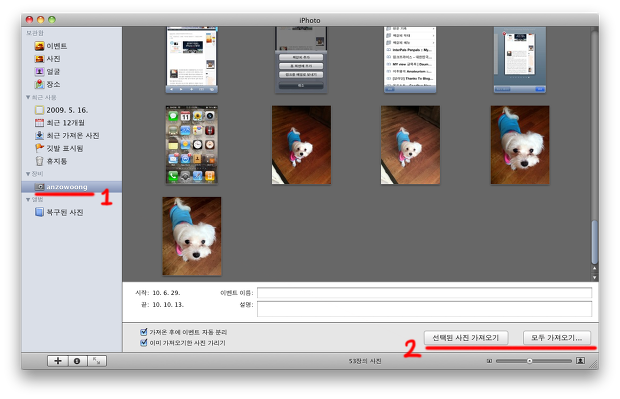Screen dimensions: 620x399
Task: Select the 최근 가져온 사진 import icon
Action: (39, 135)
